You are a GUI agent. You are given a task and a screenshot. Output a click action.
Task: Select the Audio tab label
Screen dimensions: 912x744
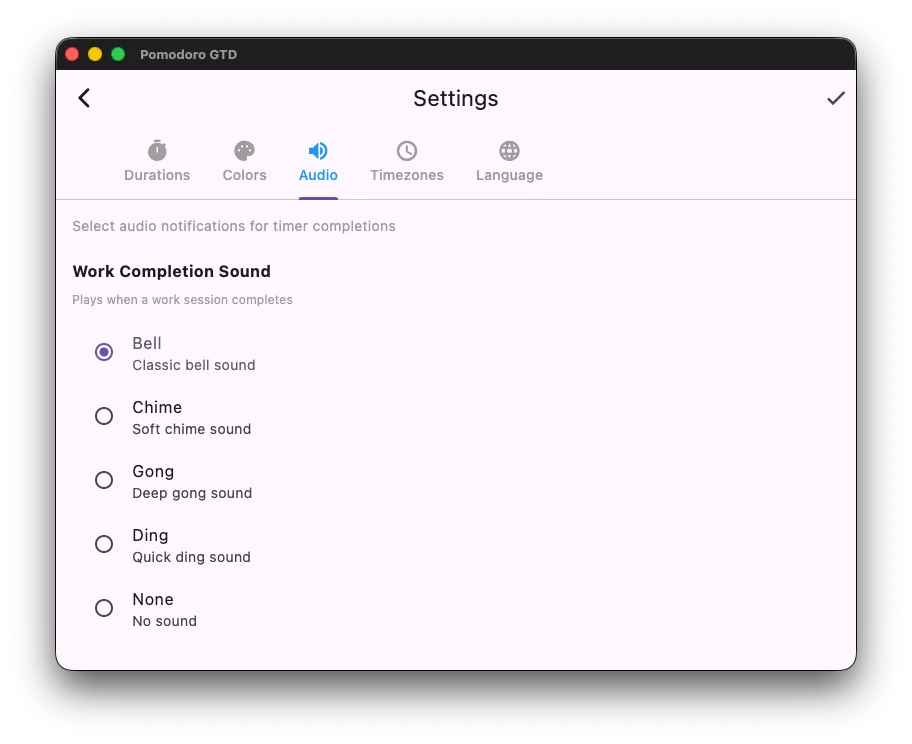318,175
